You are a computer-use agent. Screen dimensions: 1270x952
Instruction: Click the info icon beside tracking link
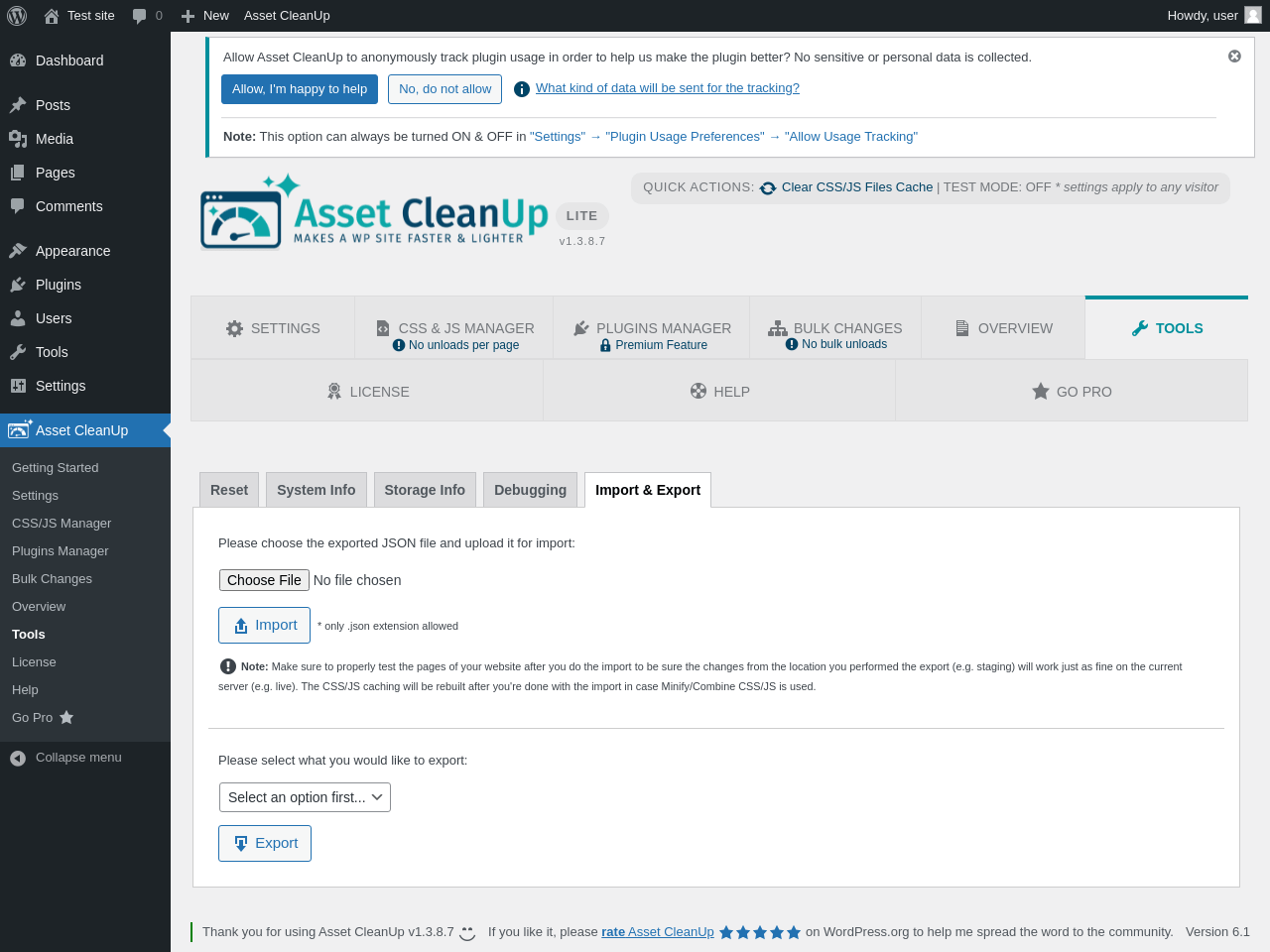tap(522, 89)
